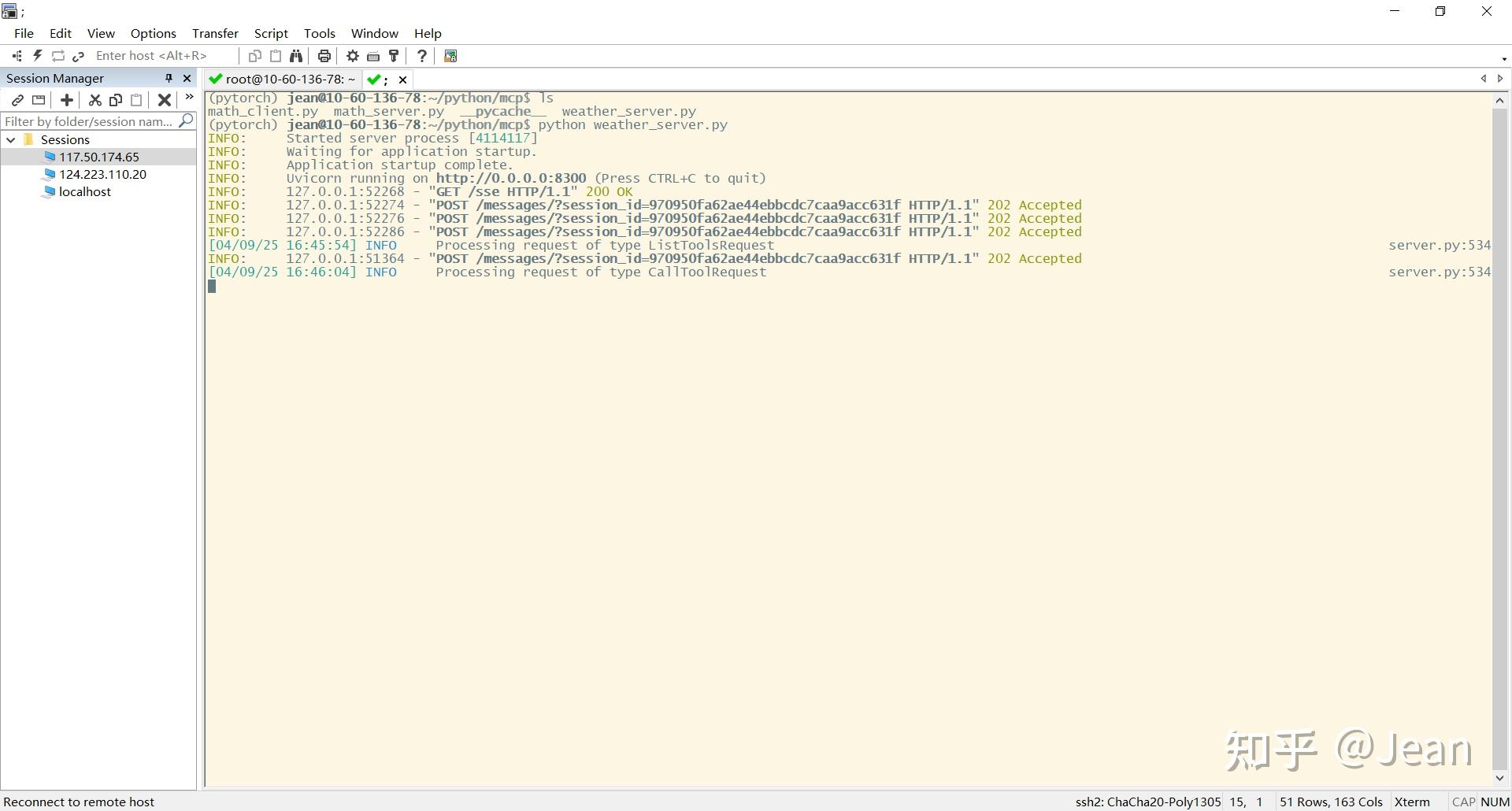Click the Help question mark icon
Screen dimensions: 1512x811
[x=422, y=55]
